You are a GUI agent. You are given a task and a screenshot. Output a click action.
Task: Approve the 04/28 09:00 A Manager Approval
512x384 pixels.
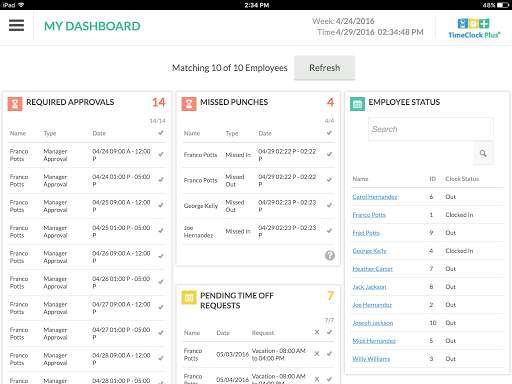tap(161, 358)
